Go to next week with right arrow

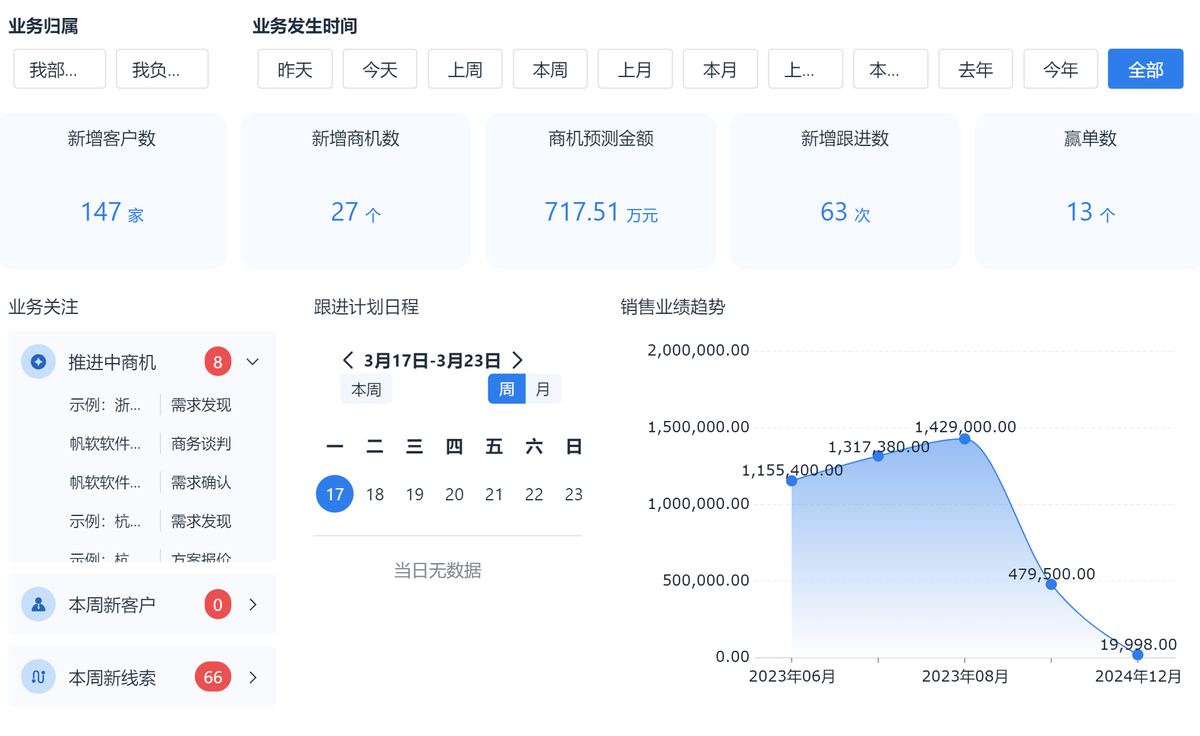click(x=517, y=360)
